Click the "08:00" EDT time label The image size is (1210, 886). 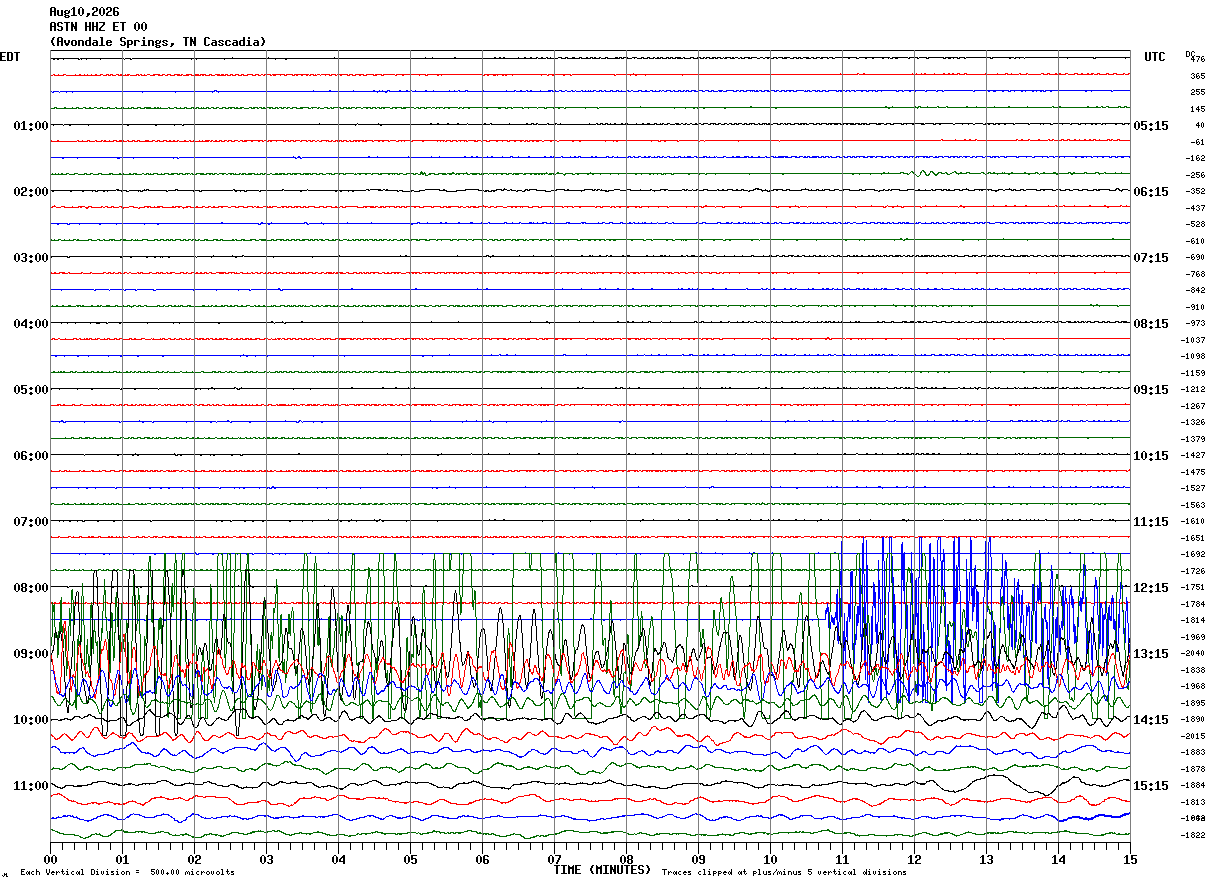(x=30, y=588)
